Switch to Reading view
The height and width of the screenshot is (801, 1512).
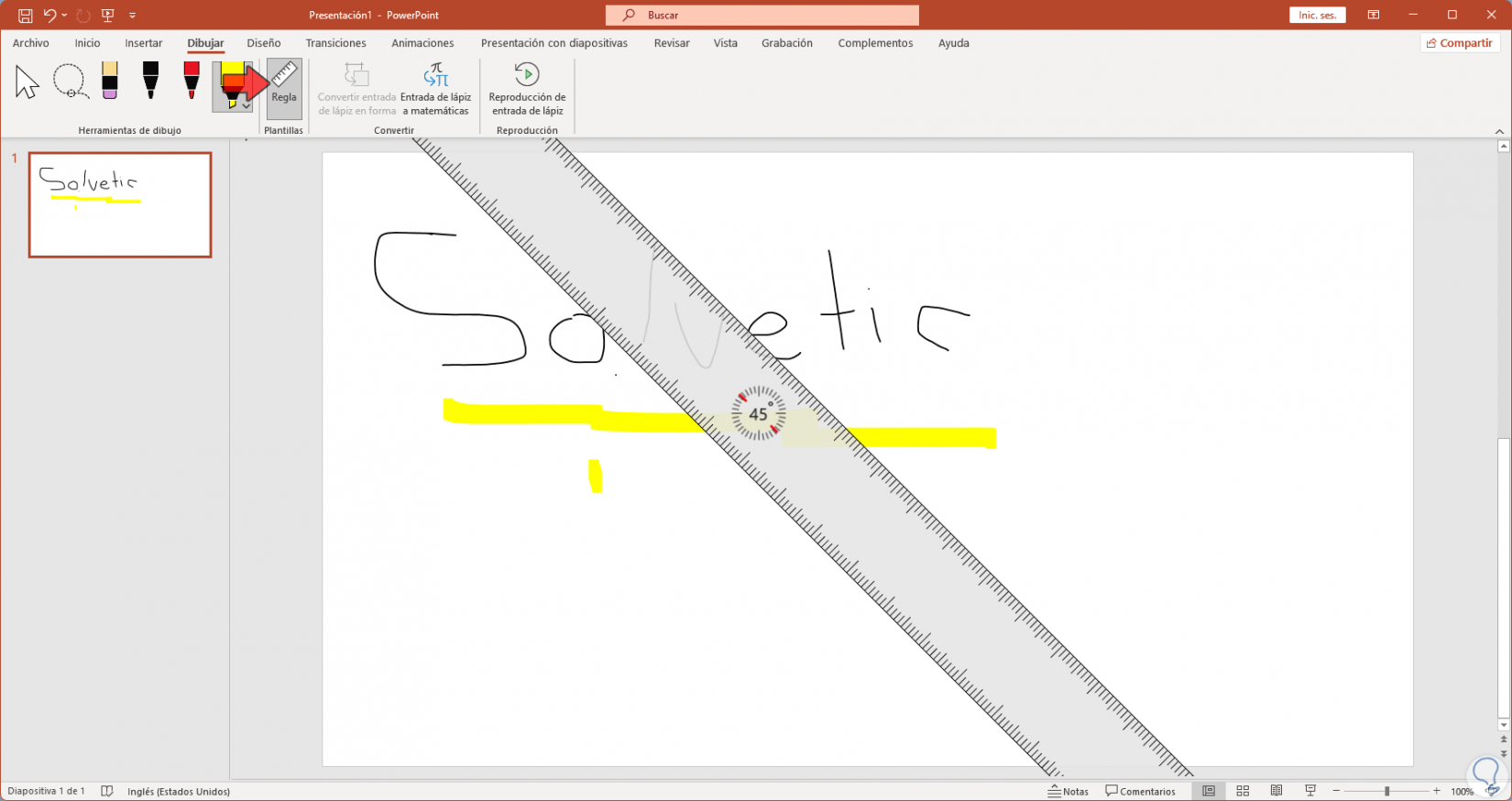pyautogui.click(x=1276, y=791)
